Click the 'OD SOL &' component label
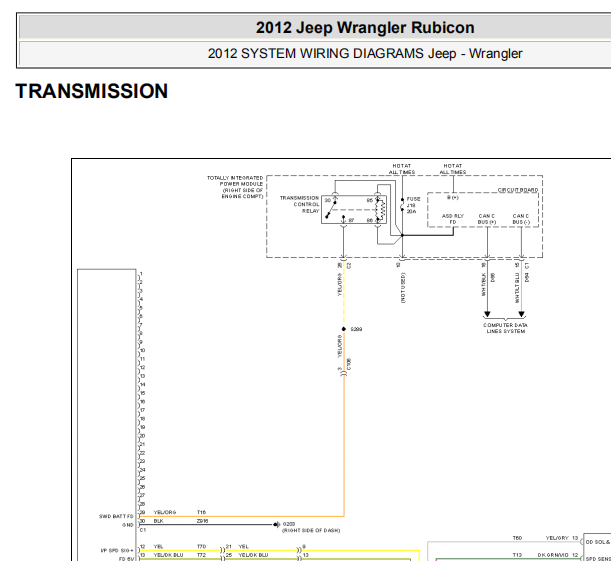The image size is (611, 561). pyautogui.click(x=598, y=542)
